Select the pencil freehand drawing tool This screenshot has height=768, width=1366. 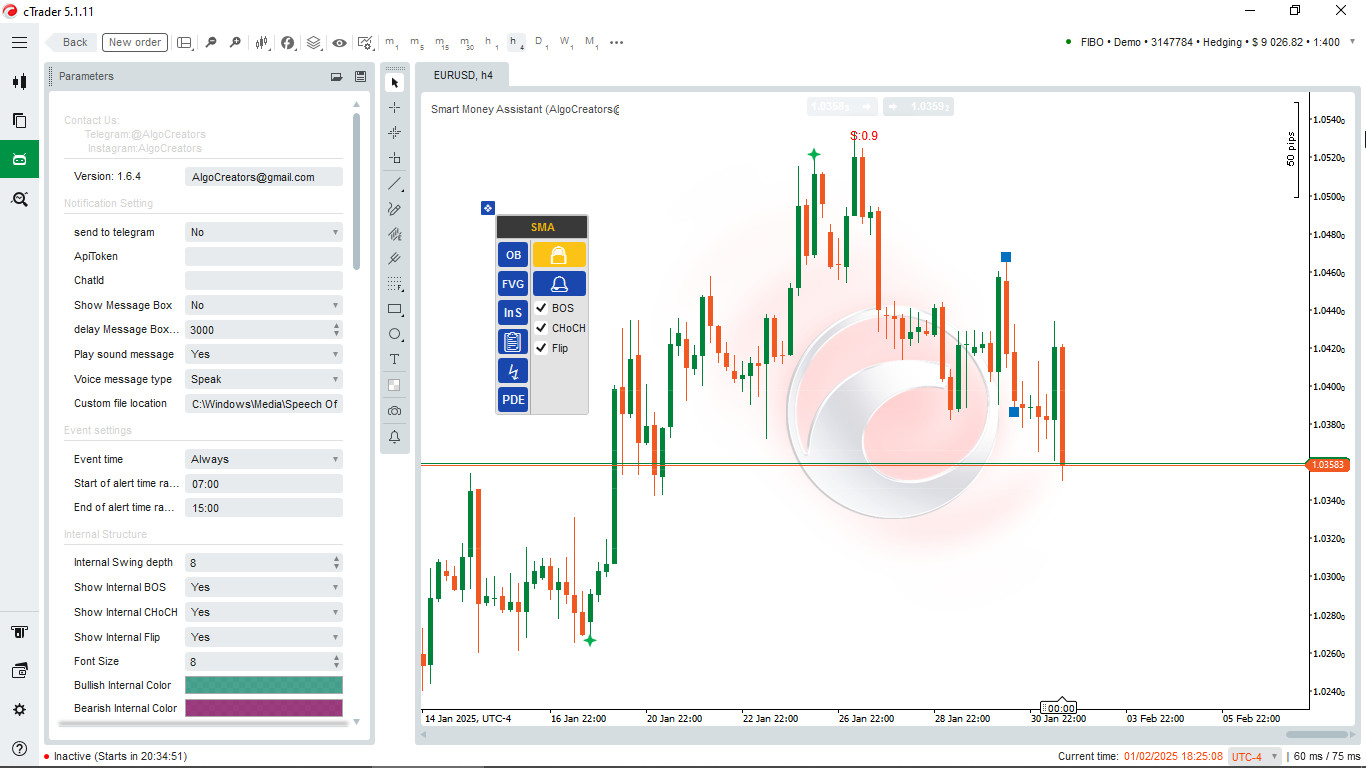coord(395,209)
